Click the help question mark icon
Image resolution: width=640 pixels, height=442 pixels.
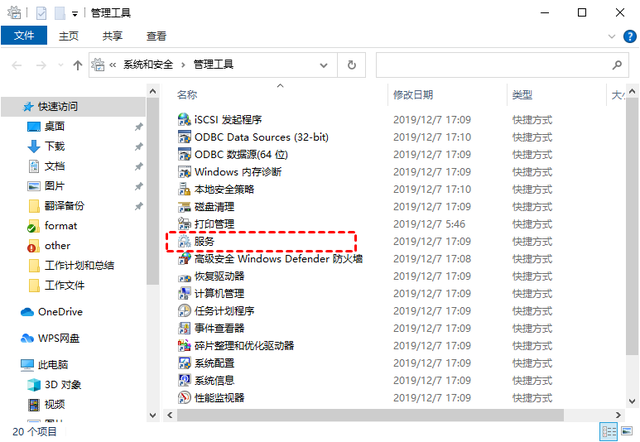[x=629, y=36]
